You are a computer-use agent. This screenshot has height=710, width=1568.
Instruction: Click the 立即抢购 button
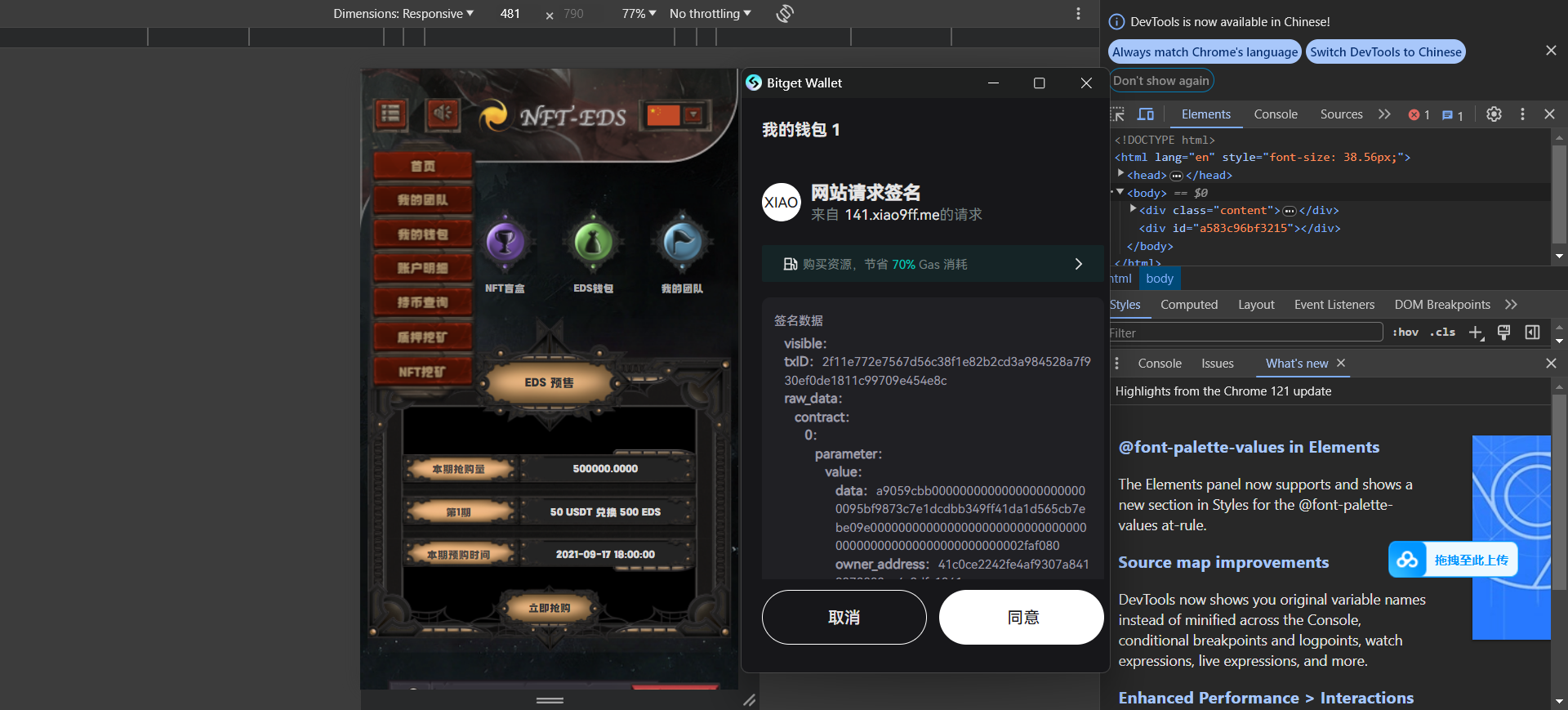tap(549, 608)
